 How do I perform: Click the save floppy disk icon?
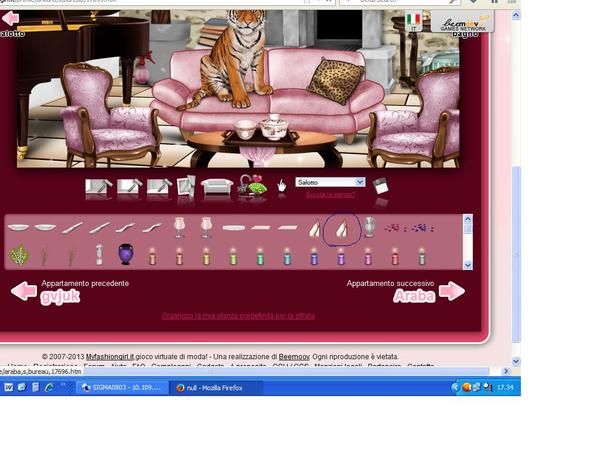pos(380,185)
